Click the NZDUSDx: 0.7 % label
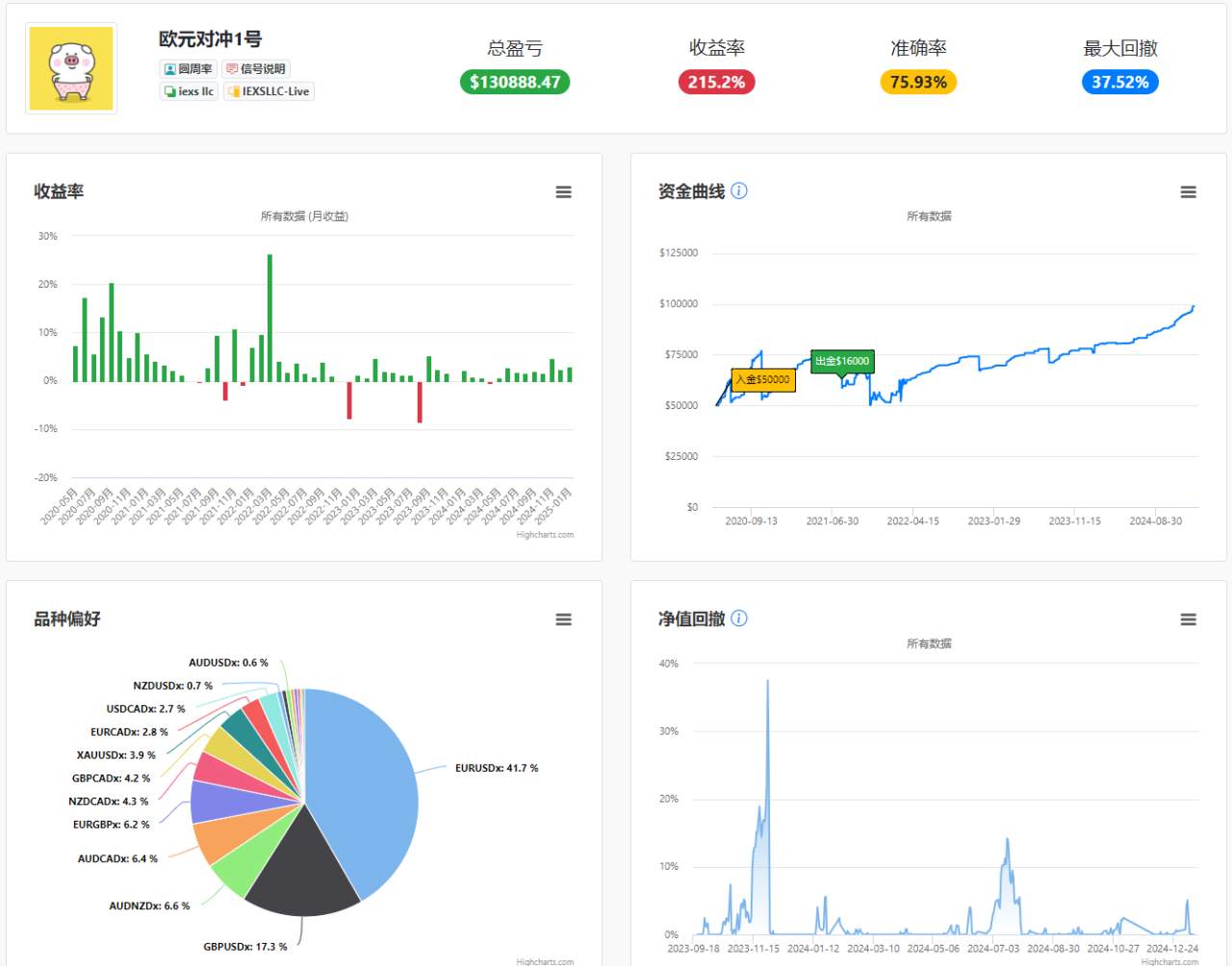 click(173, 686)
